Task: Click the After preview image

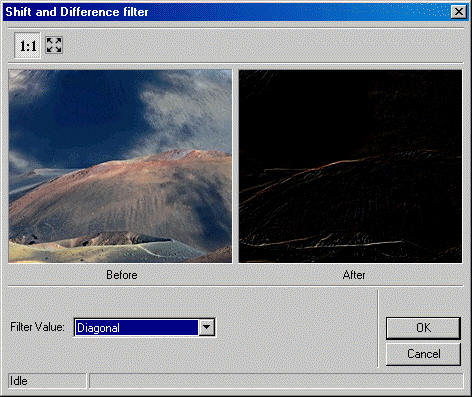Action: 350,166
